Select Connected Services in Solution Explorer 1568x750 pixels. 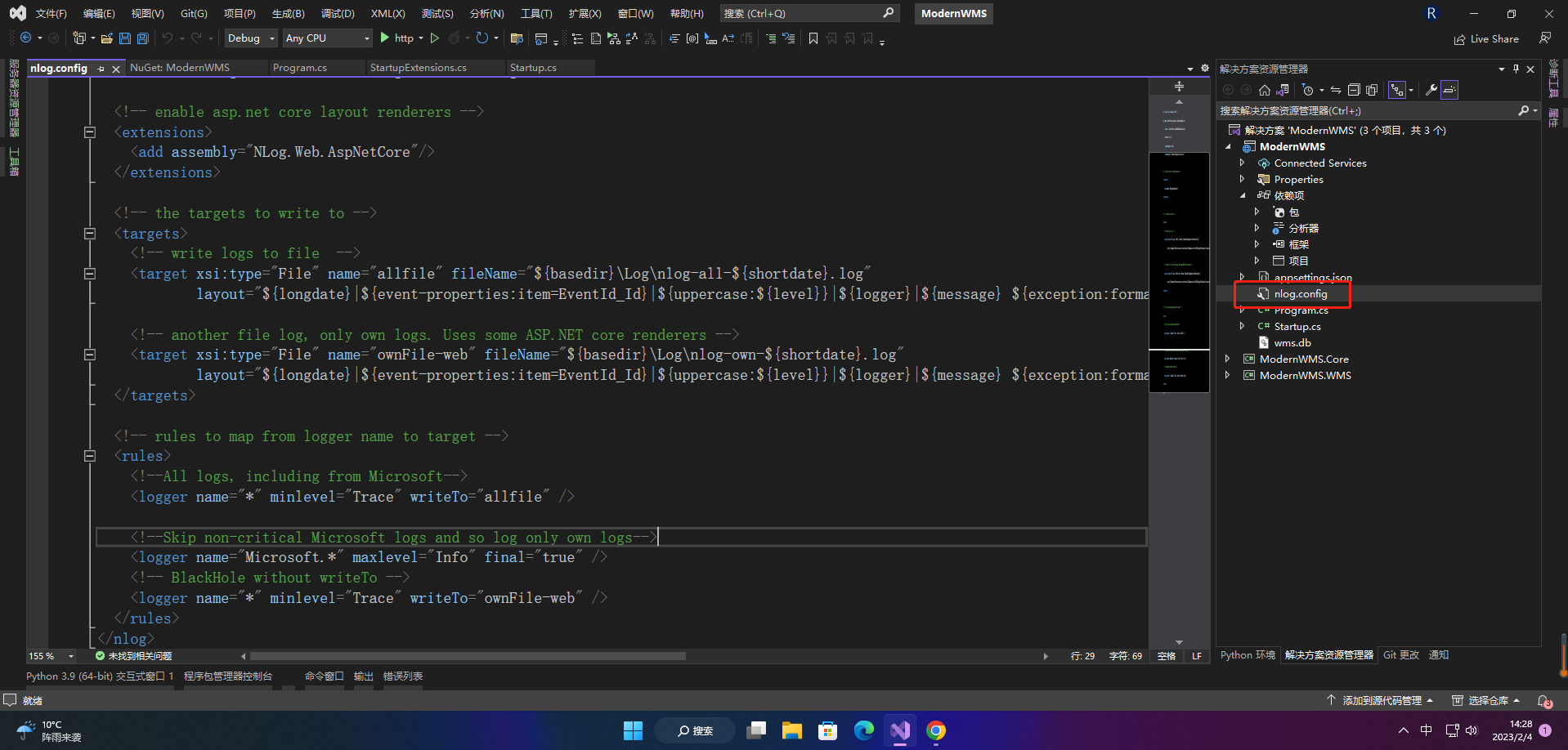coord(1319,163)
